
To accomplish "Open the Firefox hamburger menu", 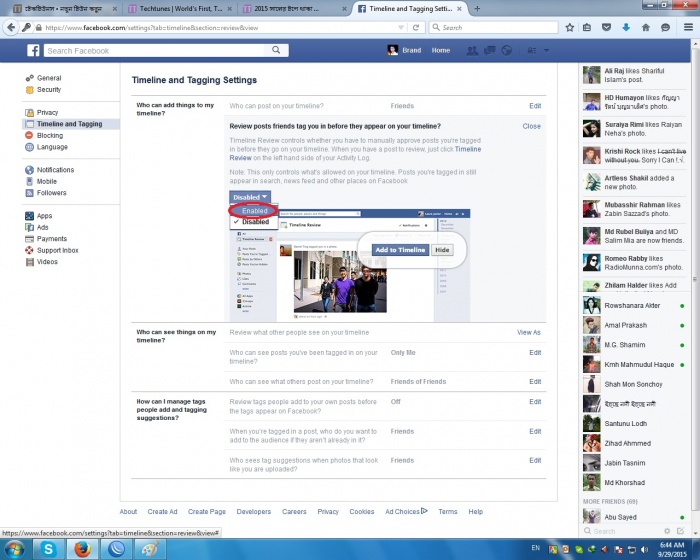I will point(688,28).
